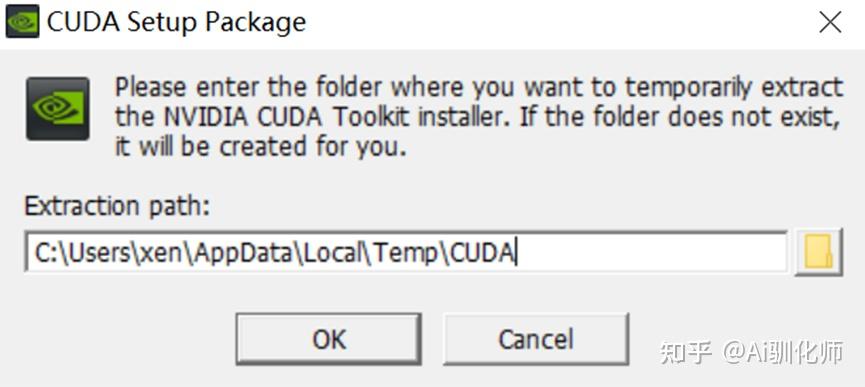The height and width of the screenshot is (387, 865).
Task: Click the instruction message paragraph
Action: pyautogui.click(x=478, y=117)
